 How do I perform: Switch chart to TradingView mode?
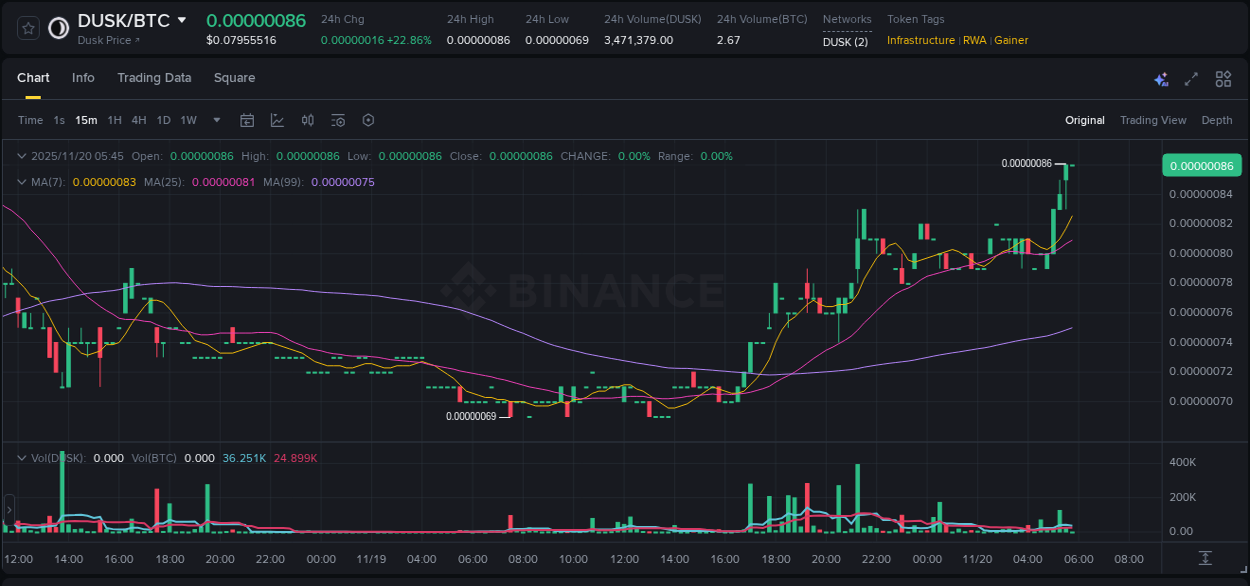[x=1153, y=120]
